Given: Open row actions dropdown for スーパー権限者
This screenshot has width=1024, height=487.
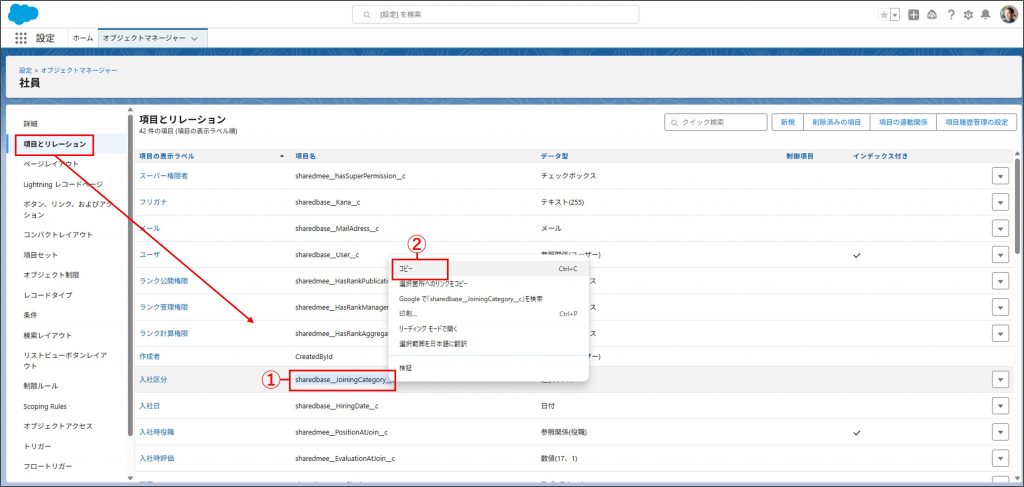Looking at the screenshot, I should coord(999,176).
